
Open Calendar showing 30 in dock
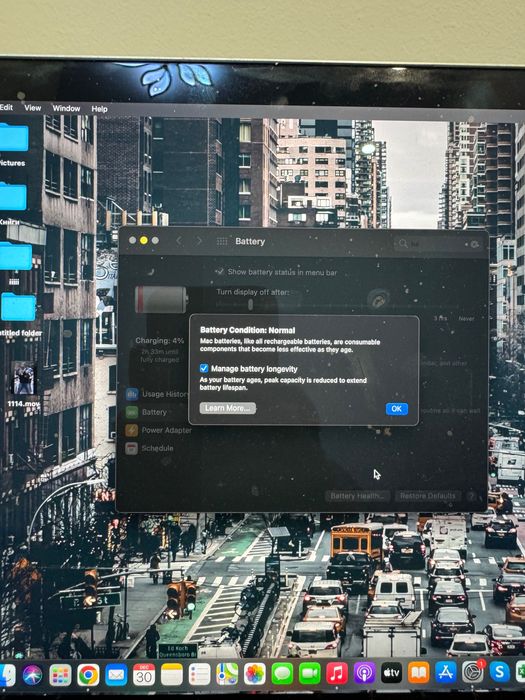pyautogui.click(x=144, y=675)
